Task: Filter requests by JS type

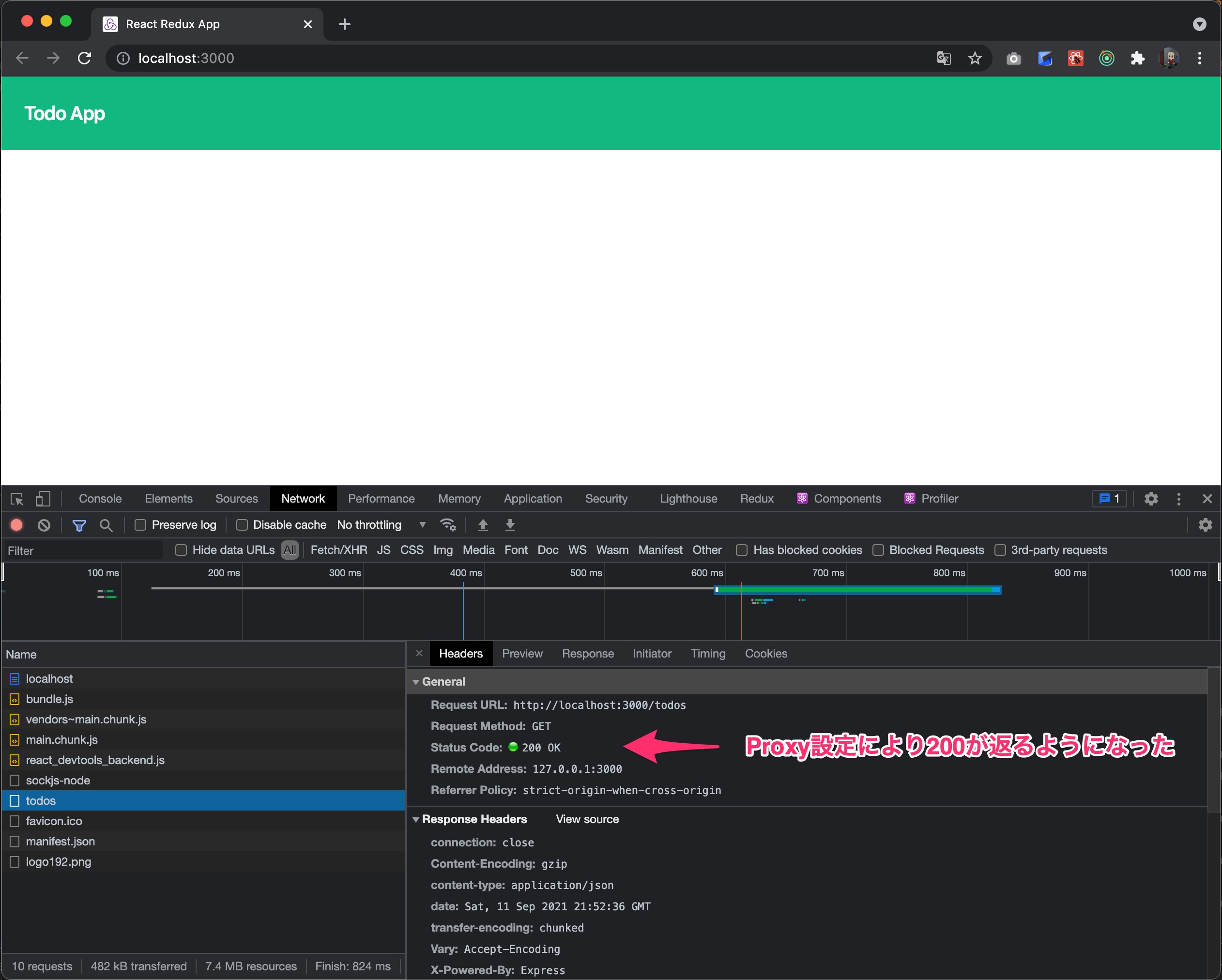Action: [x=384, y=550]
